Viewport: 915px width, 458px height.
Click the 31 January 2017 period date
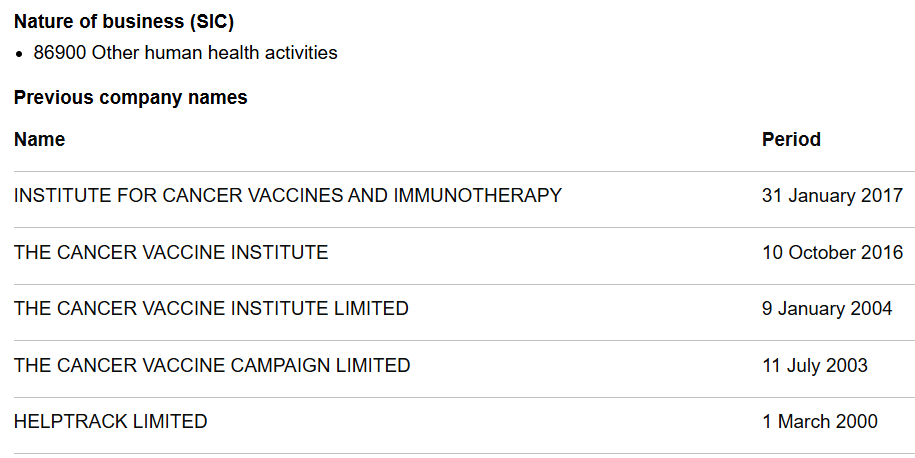(x=832, y=196)
